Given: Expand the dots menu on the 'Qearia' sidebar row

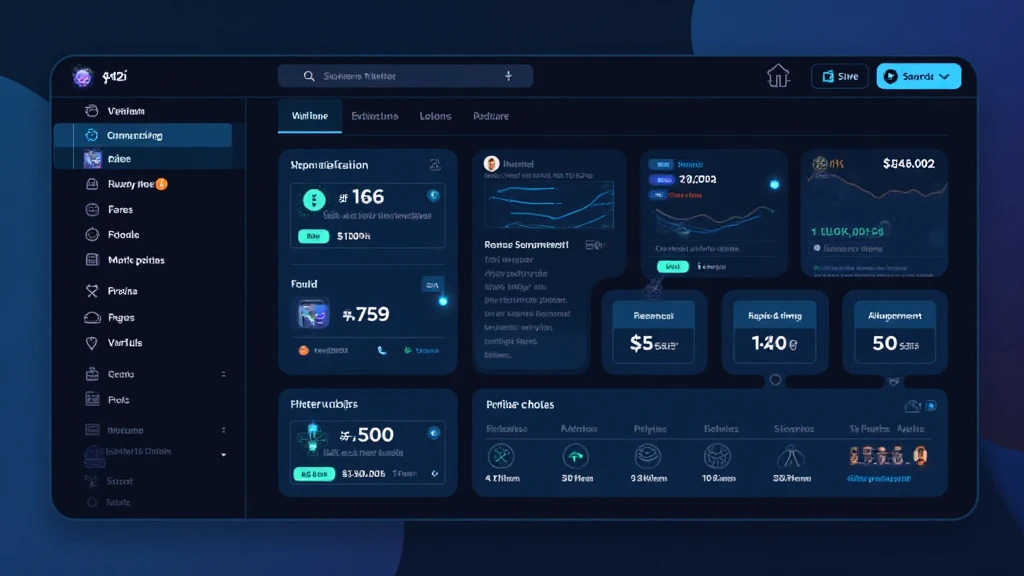Looking at the screenshot, I should point(223,374).
